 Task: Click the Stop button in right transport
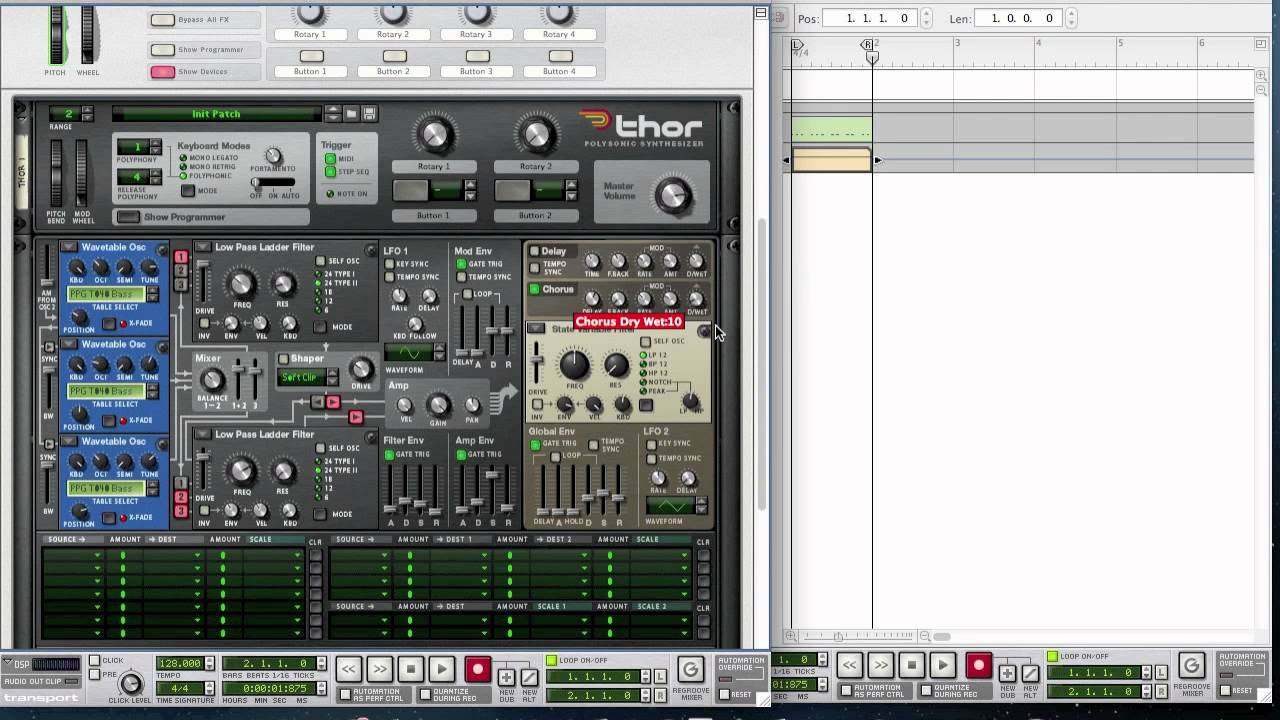(911, 665)
